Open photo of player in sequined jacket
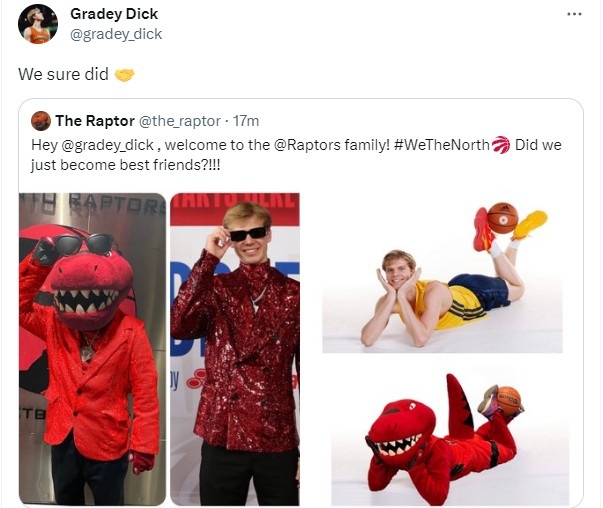The width and height of the screenshot is (603, 508). pos(235,349)
